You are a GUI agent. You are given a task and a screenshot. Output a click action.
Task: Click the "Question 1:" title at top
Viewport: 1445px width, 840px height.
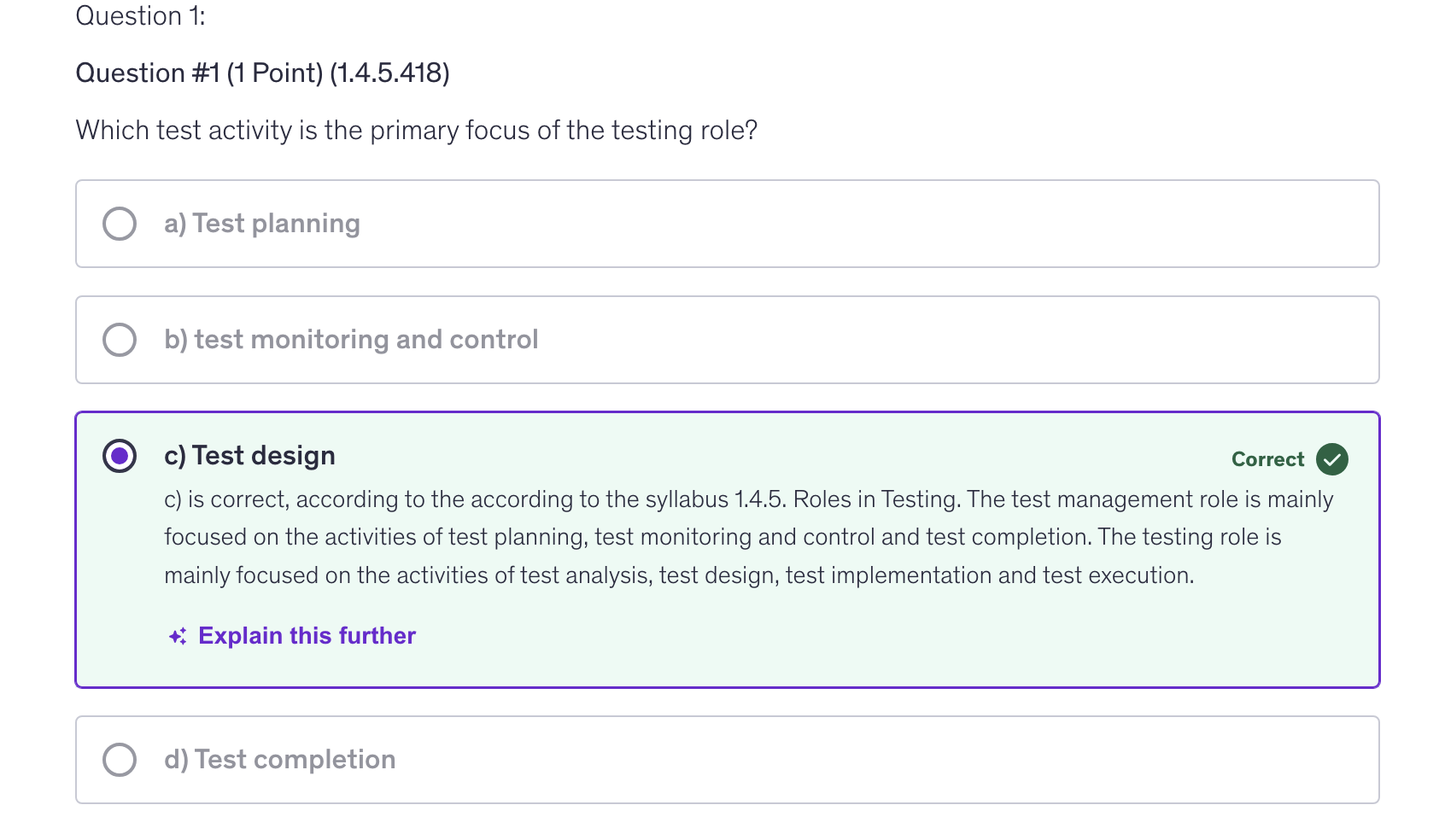click(141, 16)
